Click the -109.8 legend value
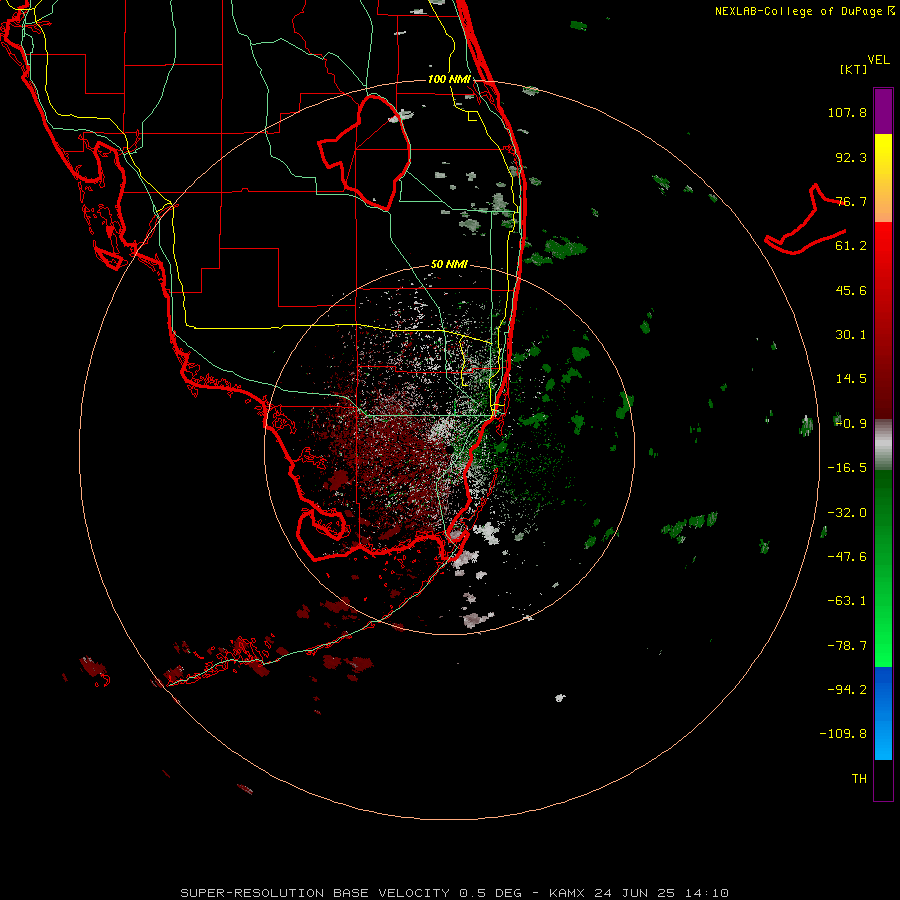 tap(843, 734)
